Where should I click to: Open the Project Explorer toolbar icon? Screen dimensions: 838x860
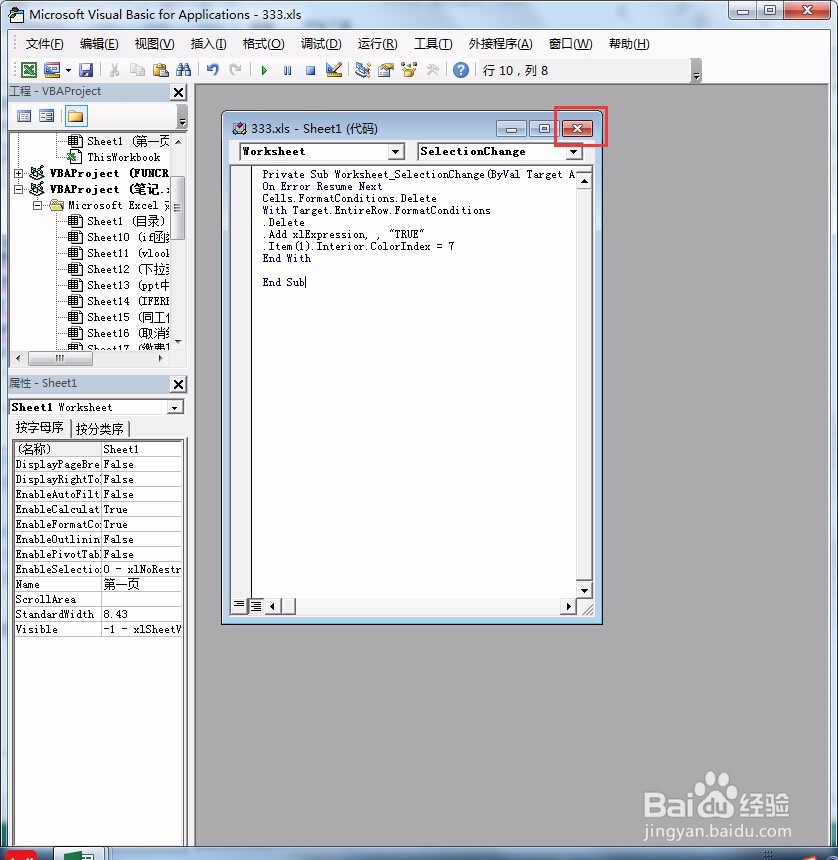tap(363, 70)
